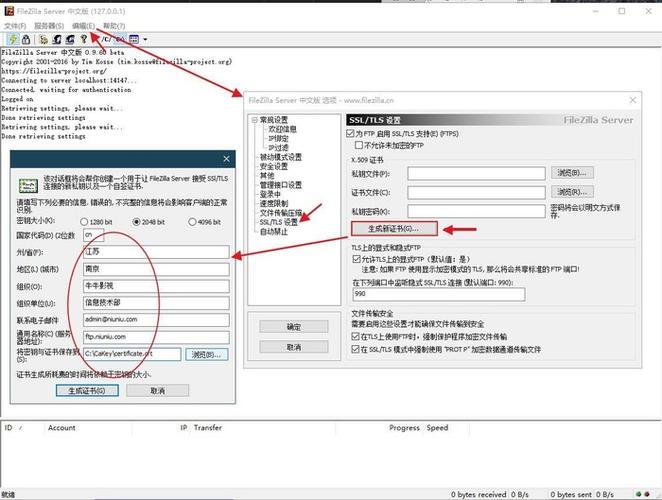Toggle 允许TLS上的显式FTP checkbox
662x500 pixels.
356,259
